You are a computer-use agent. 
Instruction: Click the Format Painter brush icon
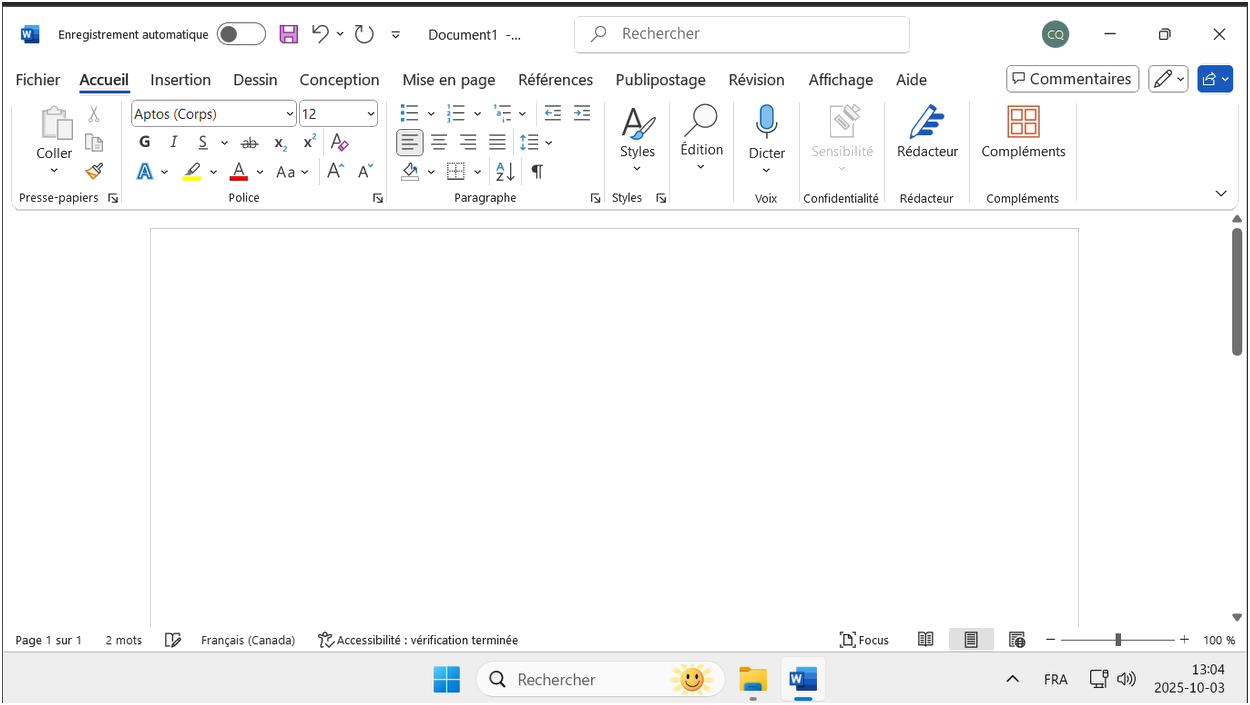click(94, 172)
